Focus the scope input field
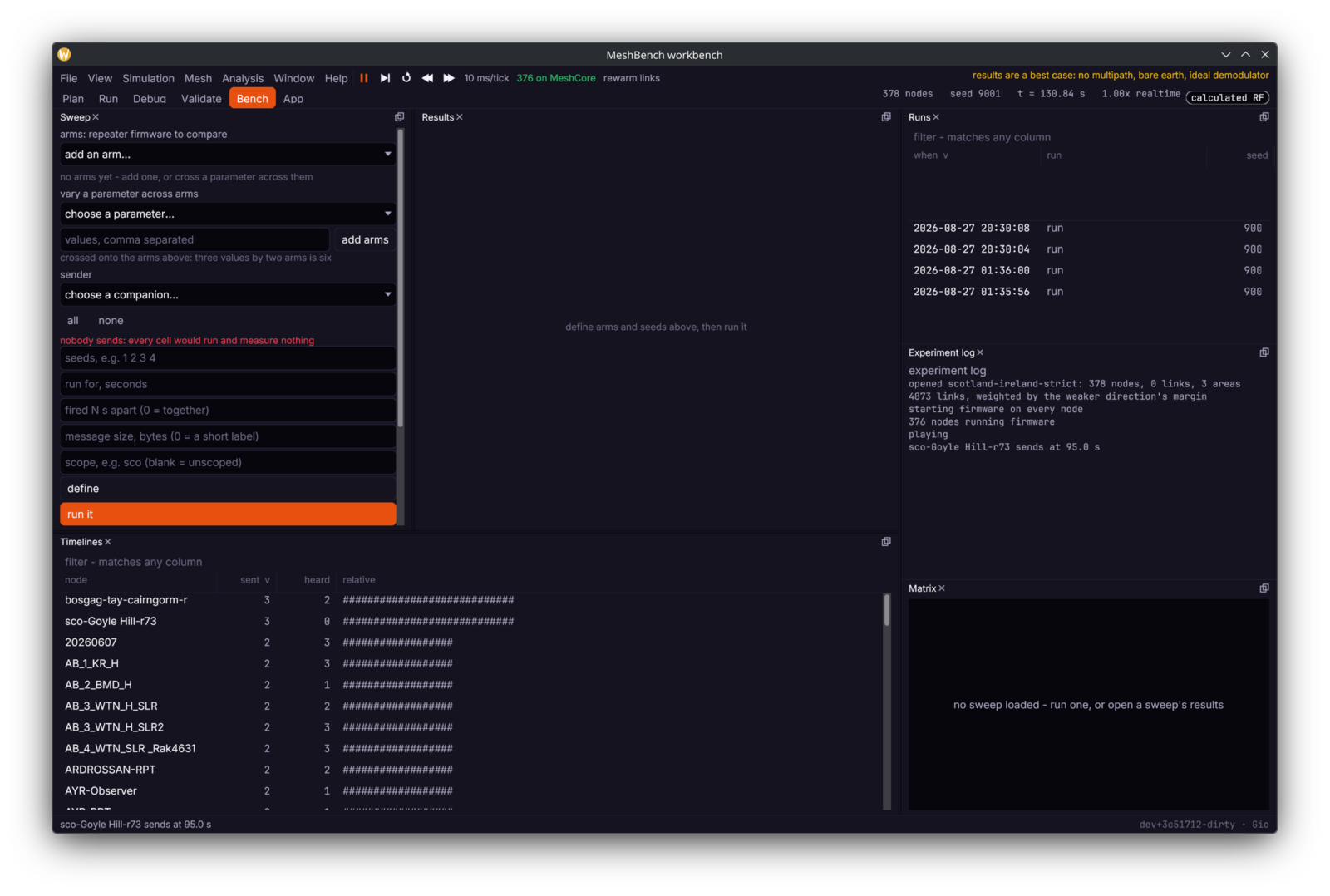The width and height of the screenshot is (1330, 896). click(228, 463)
